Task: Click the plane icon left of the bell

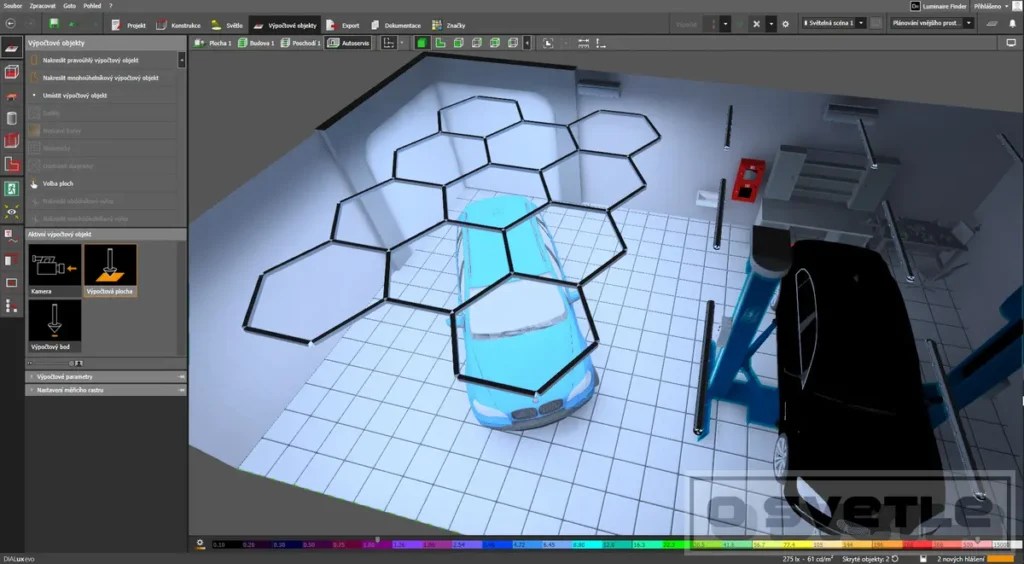Action: click(991, 24)
